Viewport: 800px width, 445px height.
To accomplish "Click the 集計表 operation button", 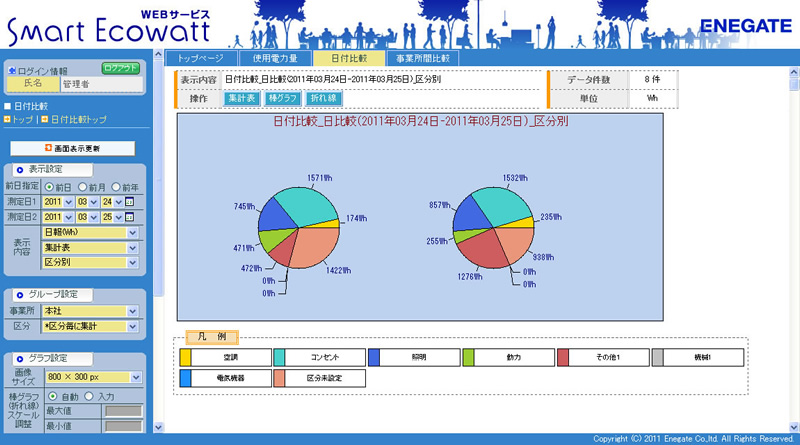I will 242,98.
